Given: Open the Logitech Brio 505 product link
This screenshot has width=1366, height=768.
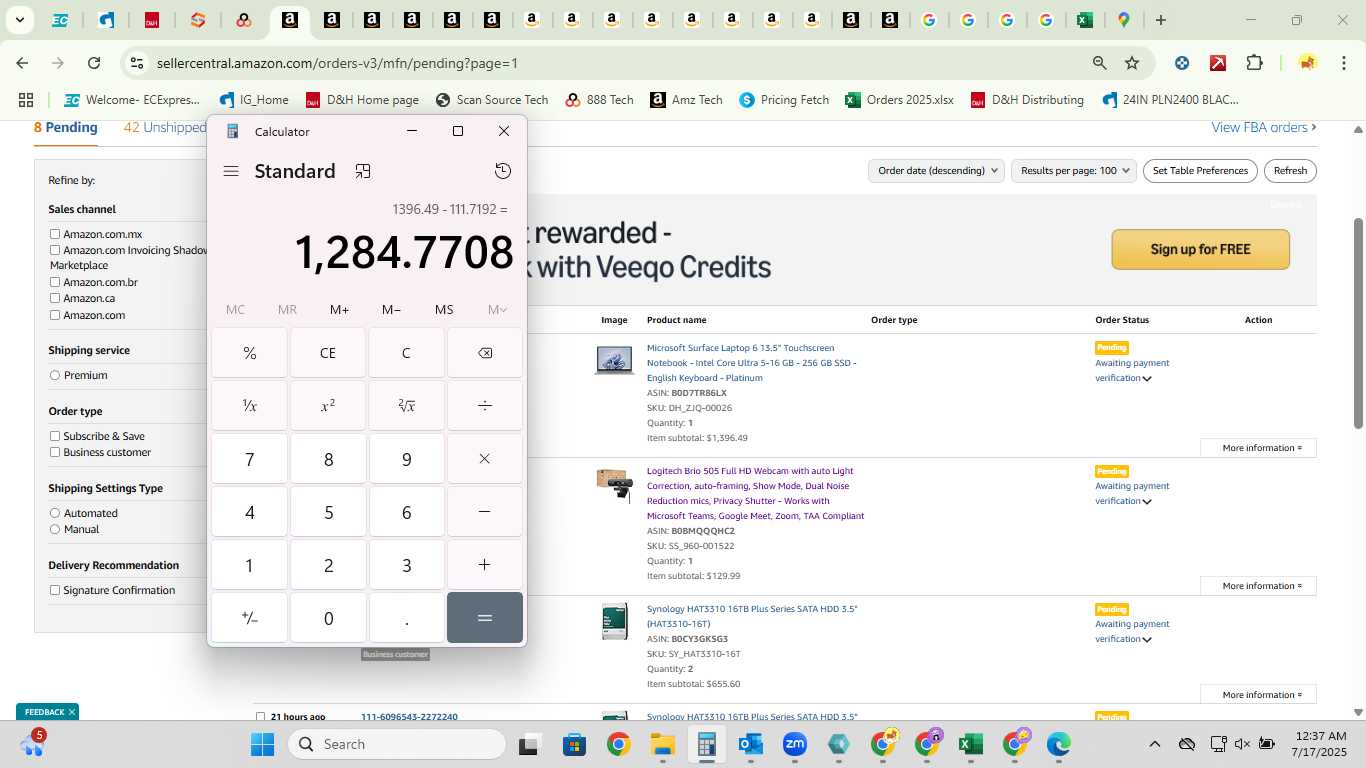Looking at the screenshot, I should 755,493.
